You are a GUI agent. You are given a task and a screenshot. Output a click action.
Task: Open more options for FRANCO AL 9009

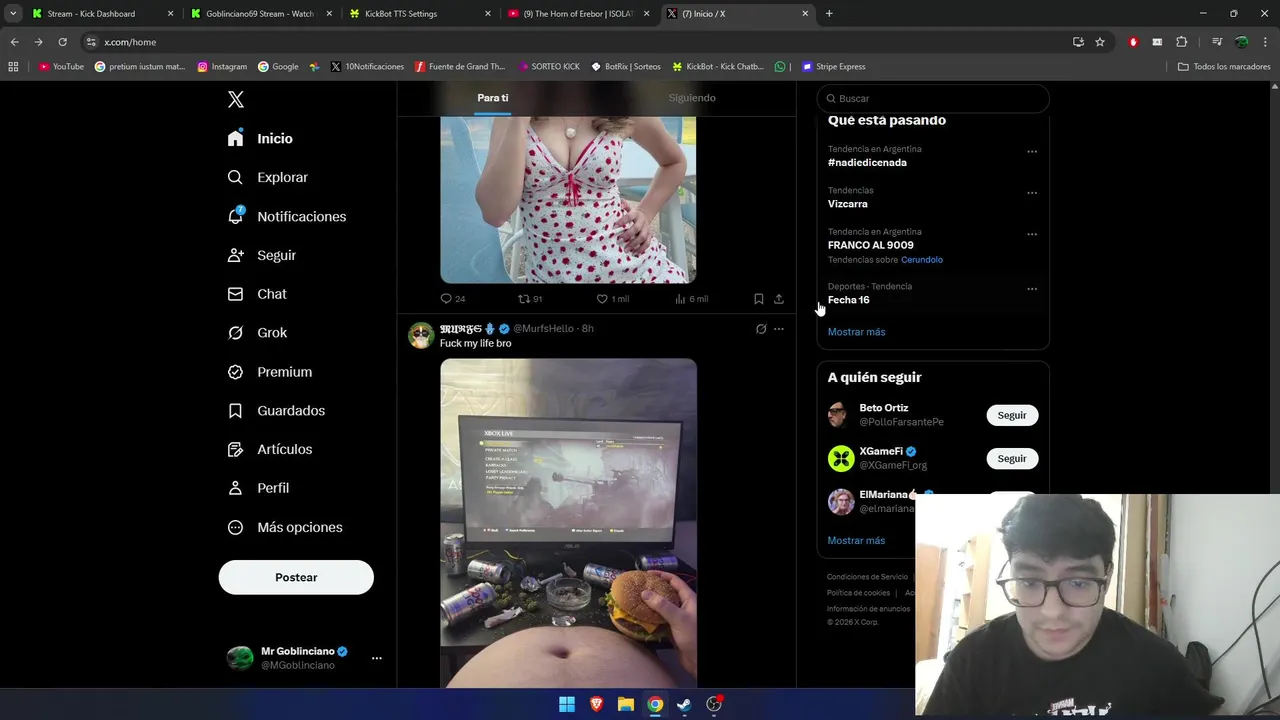coord(1032,234)
